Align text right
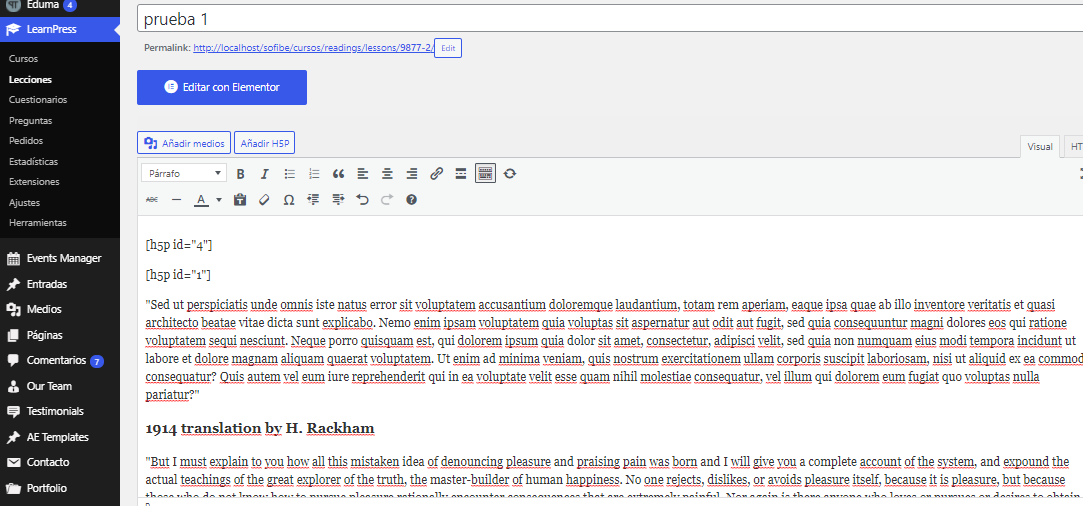The height and width of the screenshot is (506, 1083). click(x=412, y=174)
